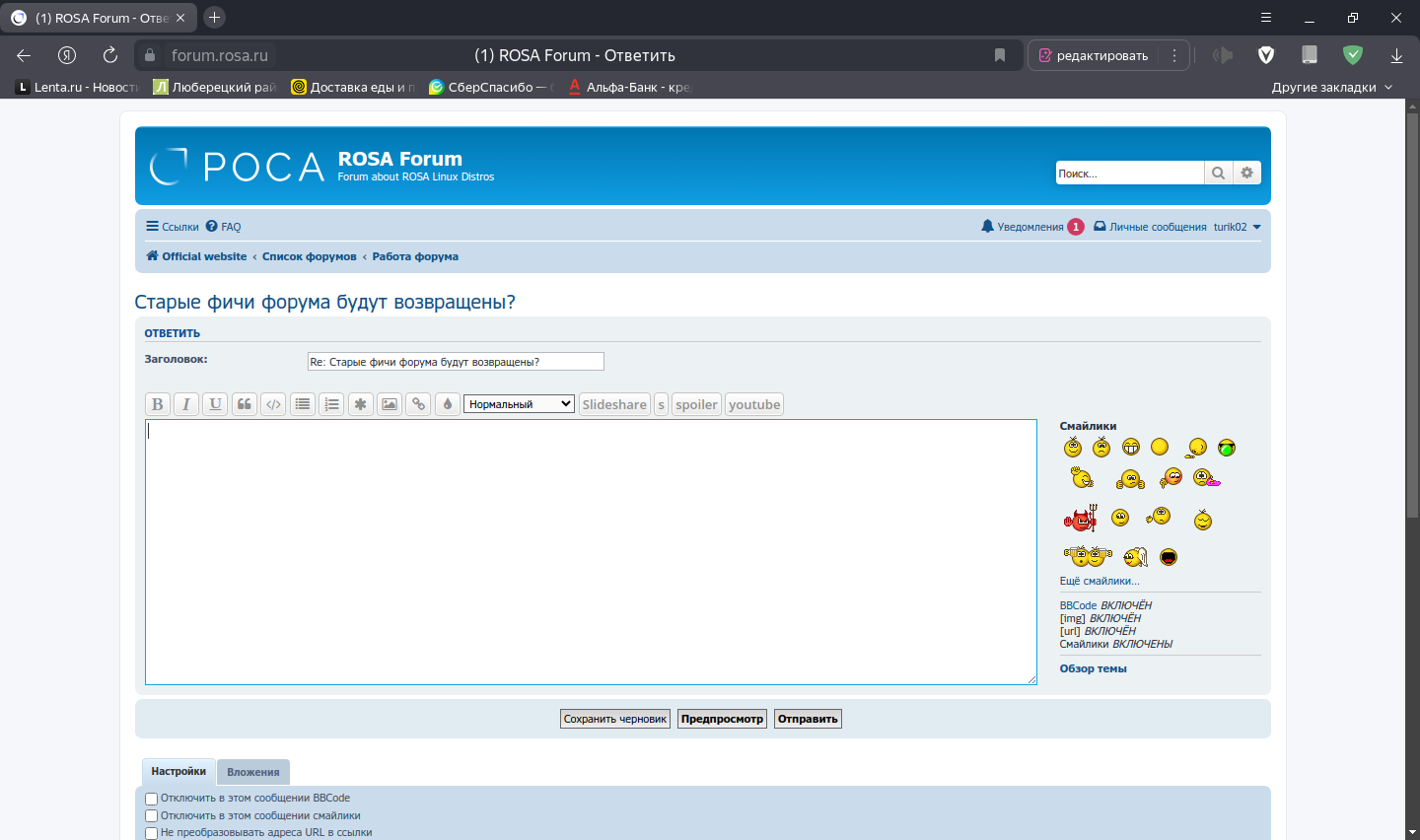Screen dimensions: 1420x840
Task: Select the ROSA Forum browser tab
Action: pyautogui.click(x=99, y=18)
